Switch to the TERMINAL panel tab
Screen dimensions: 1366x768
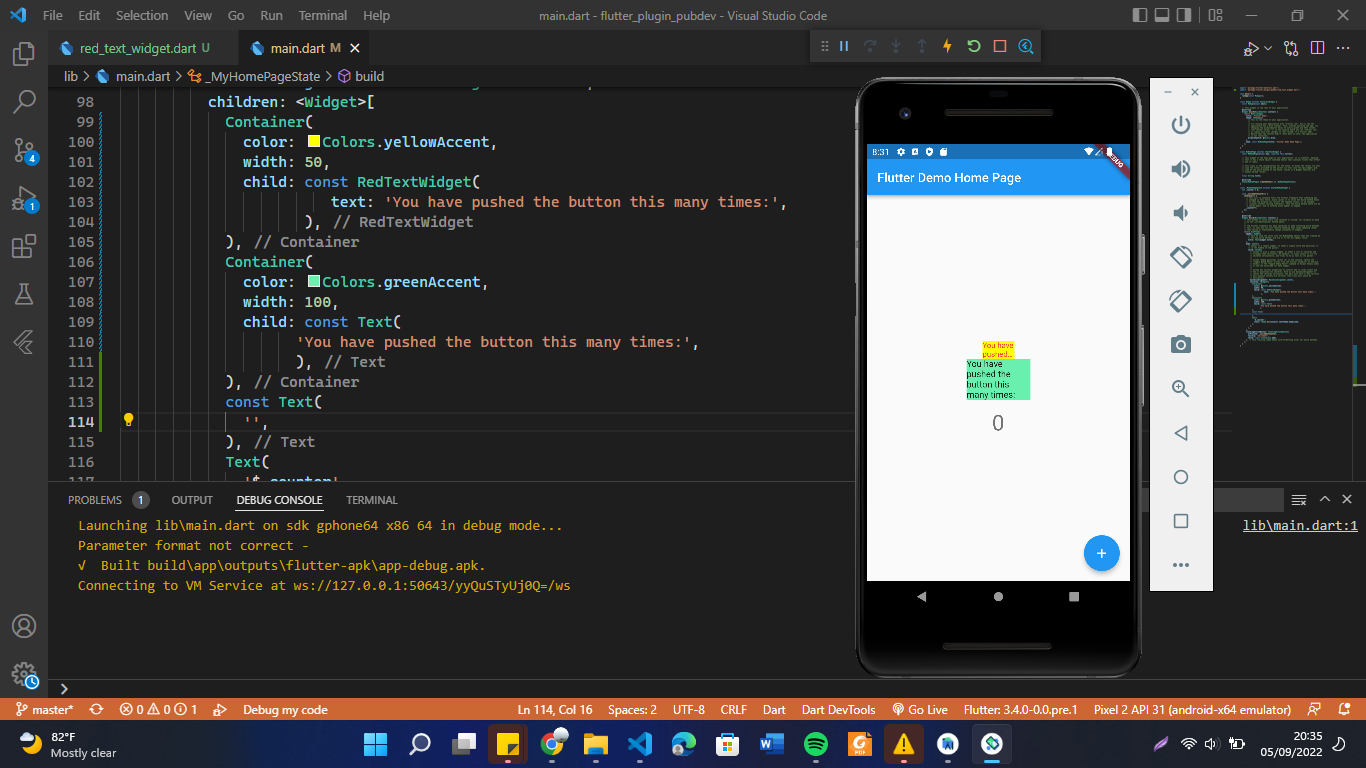pyautogui.click(x=372, y=500)
